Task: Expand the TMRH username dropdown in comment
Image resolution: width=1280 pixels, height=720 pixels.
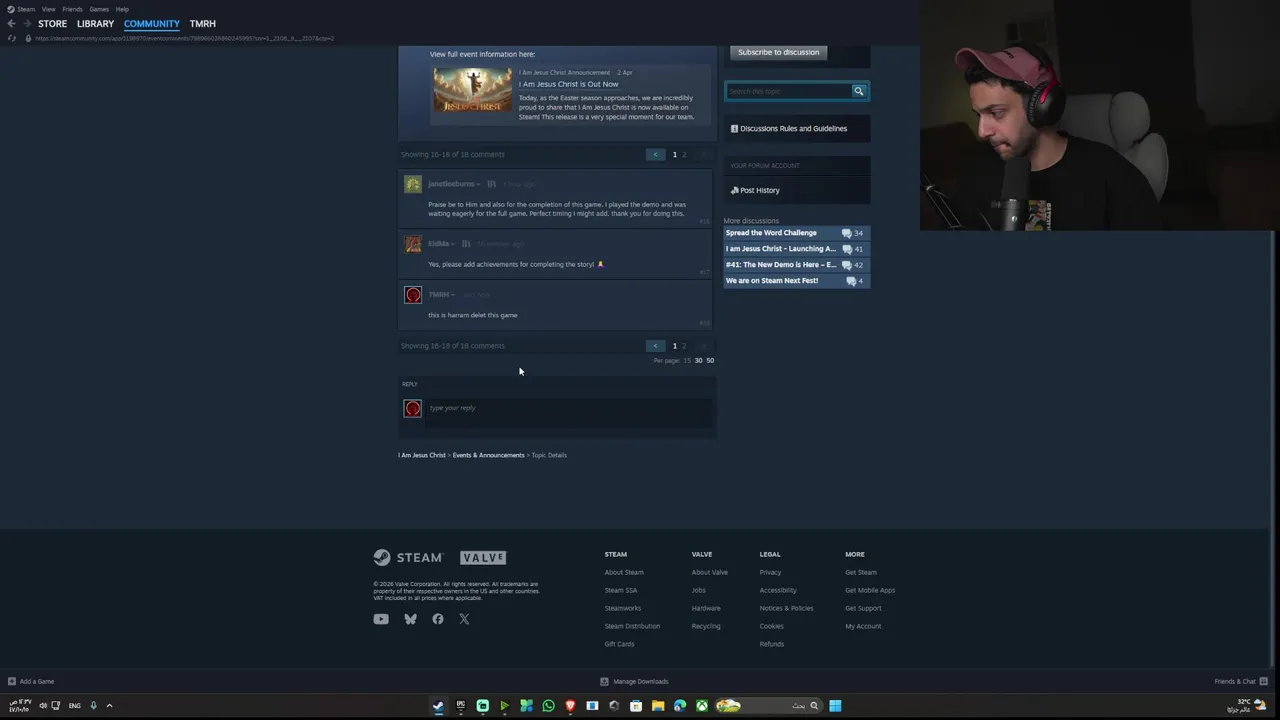Action: pos(453,295)
